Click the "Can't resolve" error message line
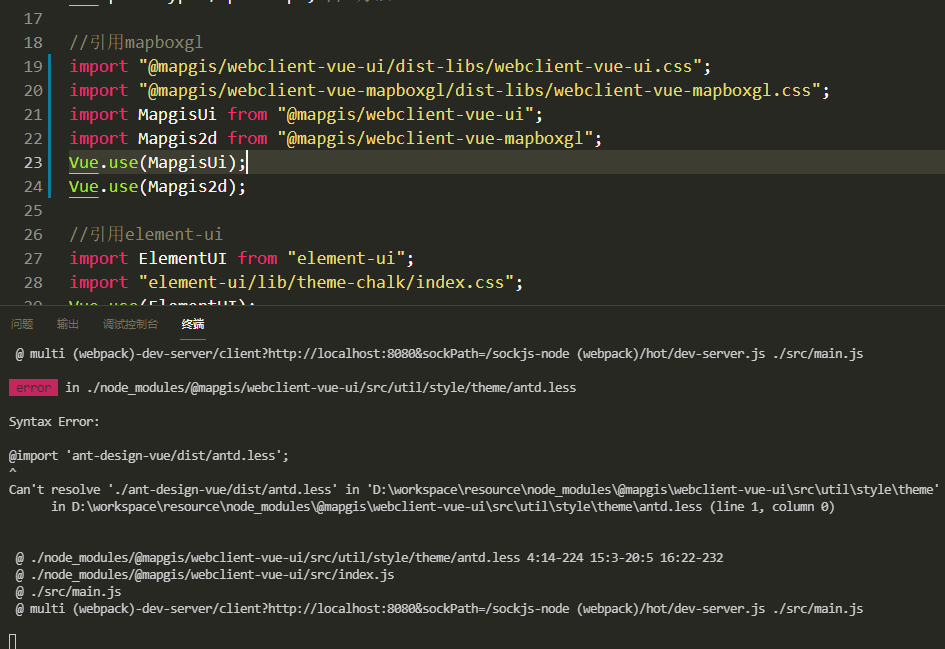This screenshot has height=649, width=945. [x=474, y=489]
